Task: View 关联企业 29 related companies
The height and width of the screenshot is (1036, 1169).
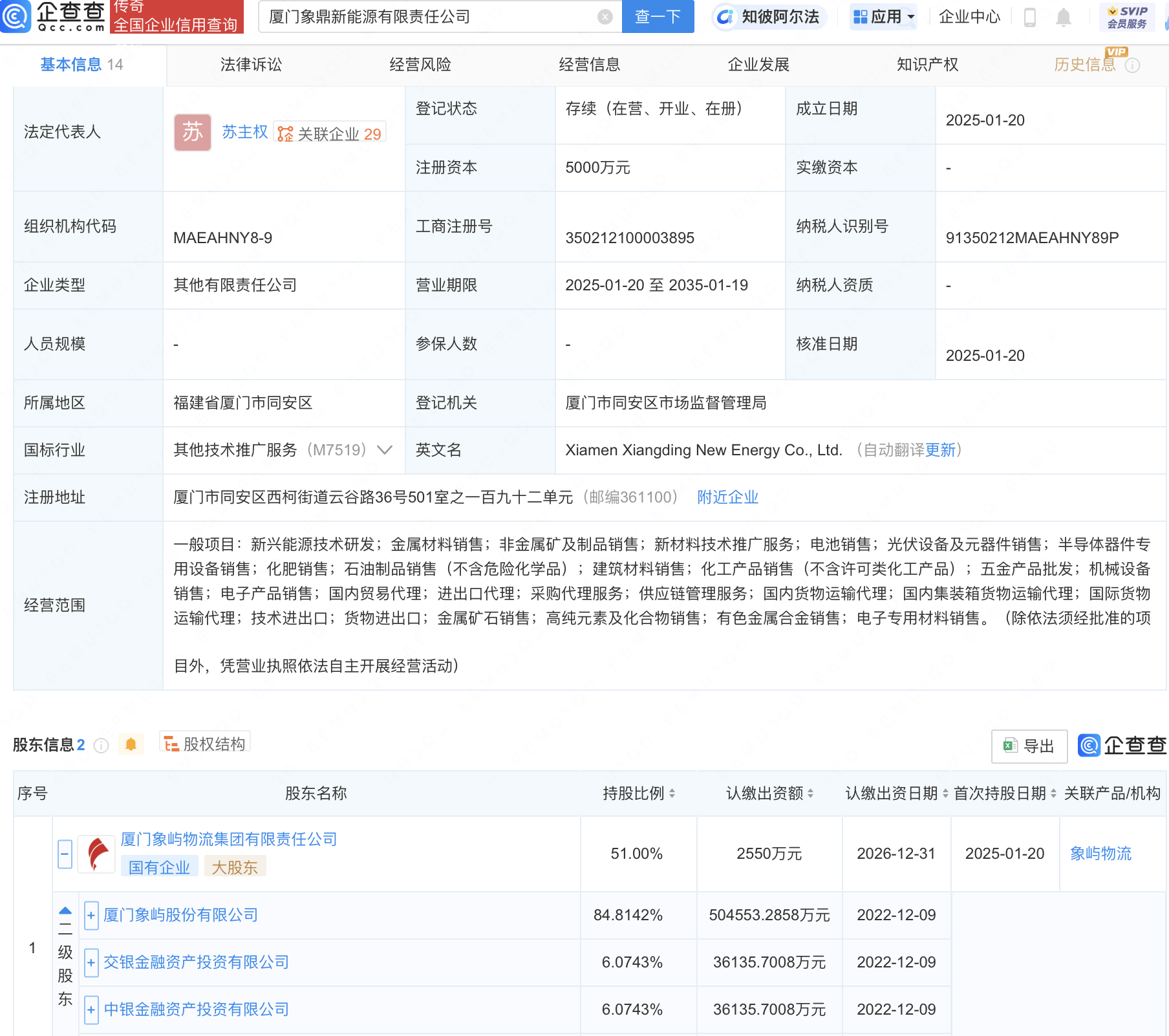Action: point(330,133)
